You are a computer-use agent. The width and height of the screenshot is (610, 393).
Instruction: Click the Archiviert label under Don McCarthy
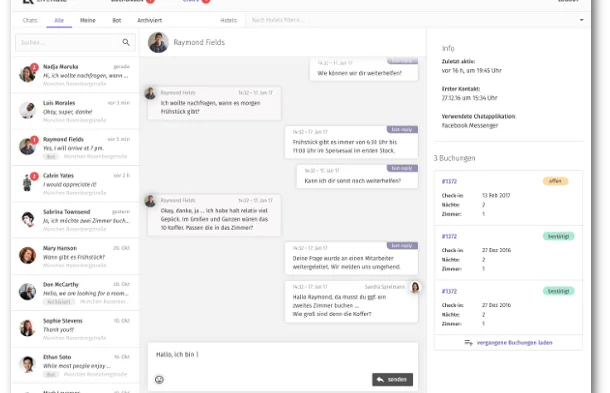[58, 302]
